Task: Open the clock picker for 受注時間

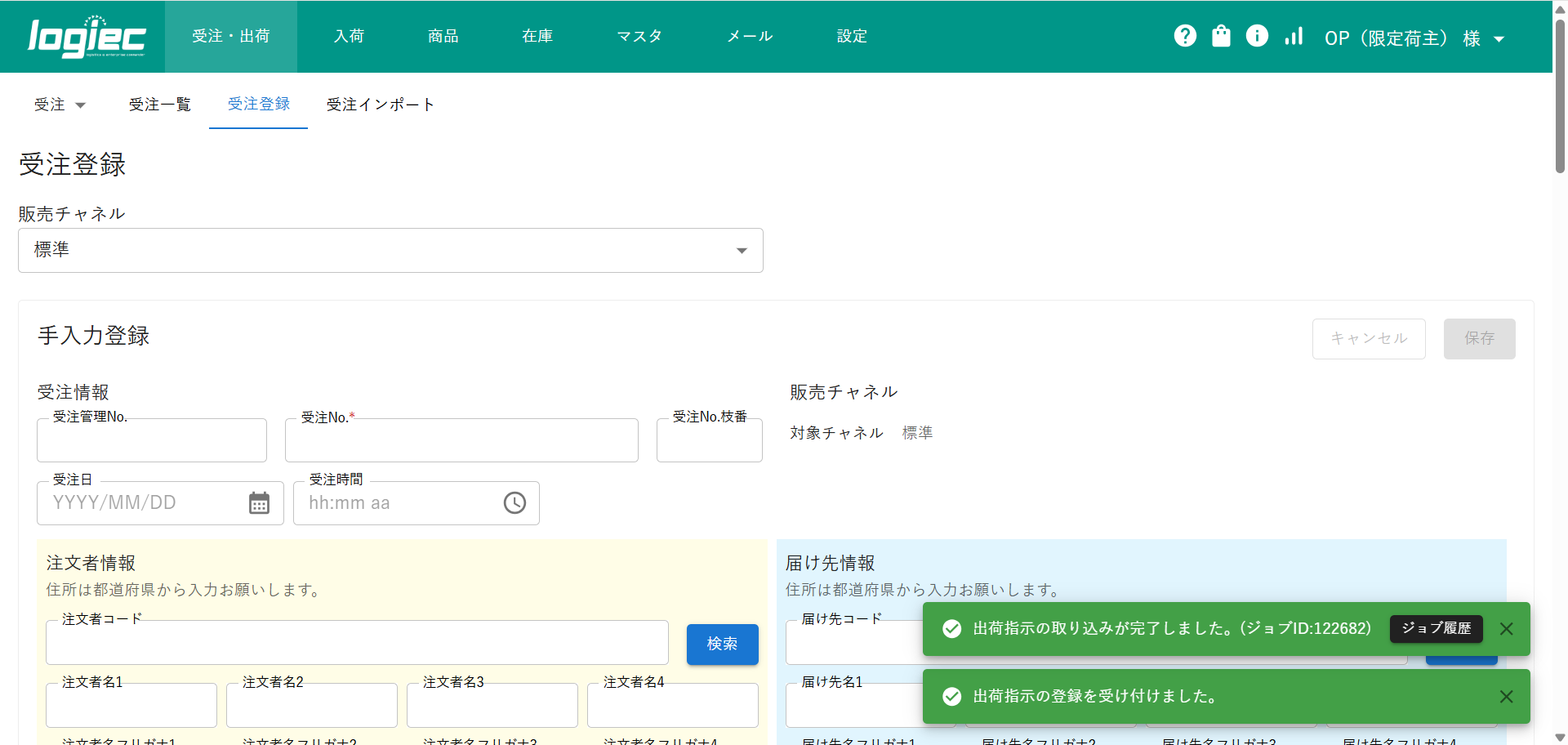Action: 514,503
